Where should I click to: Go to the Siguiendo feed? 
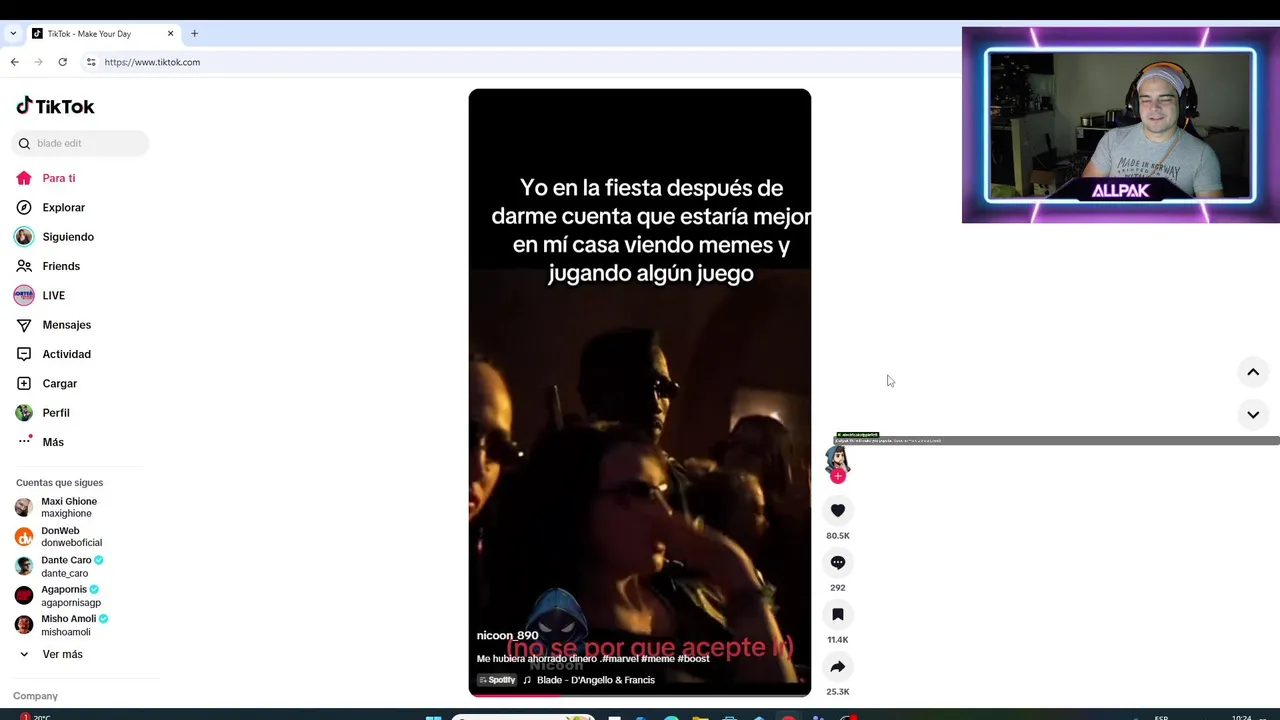[x=68, y=237]
